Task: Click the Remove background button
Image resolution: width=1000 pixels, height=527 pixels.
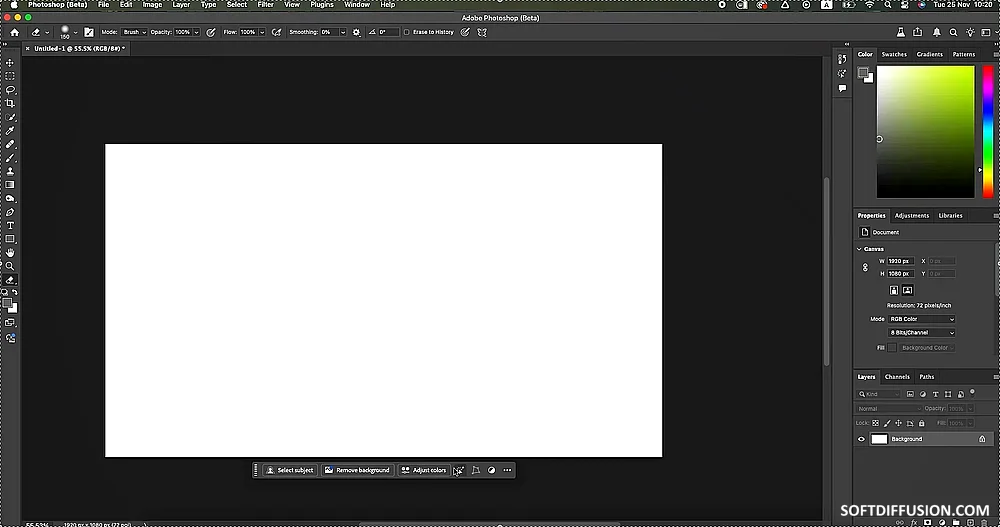Action: [356, 470]
